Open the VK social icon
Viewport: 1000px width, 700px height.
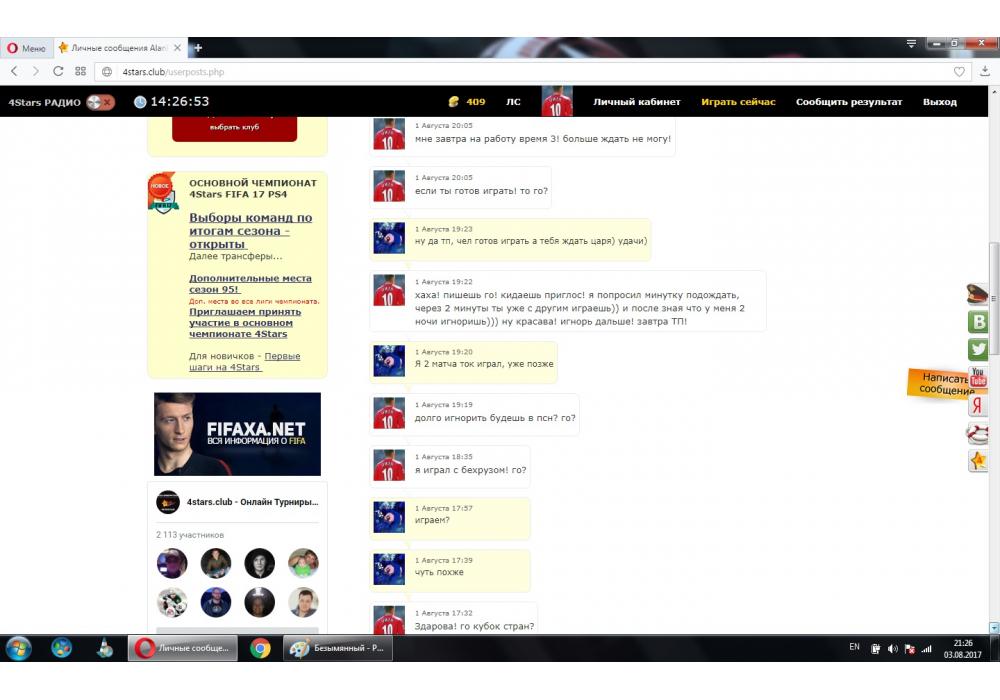click(x=978, y=322)
